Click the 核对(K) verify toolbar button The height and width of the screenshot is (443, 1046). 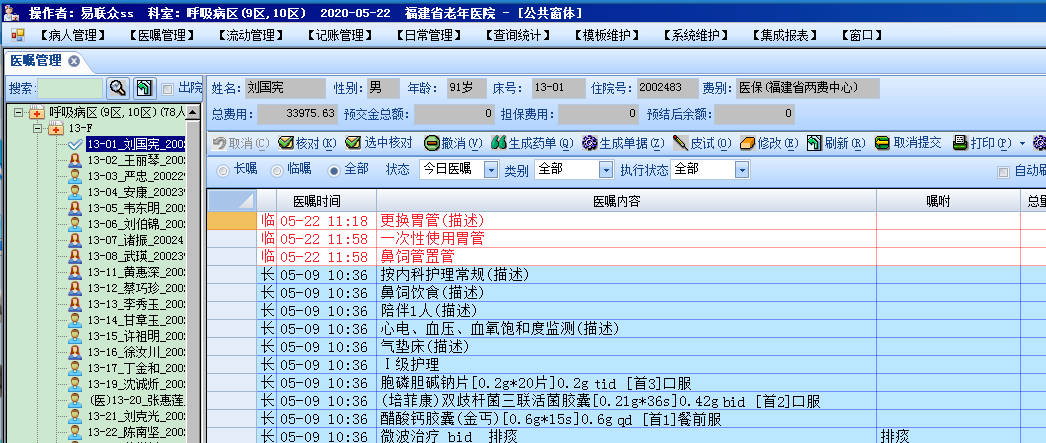click(x=308, y=143)
